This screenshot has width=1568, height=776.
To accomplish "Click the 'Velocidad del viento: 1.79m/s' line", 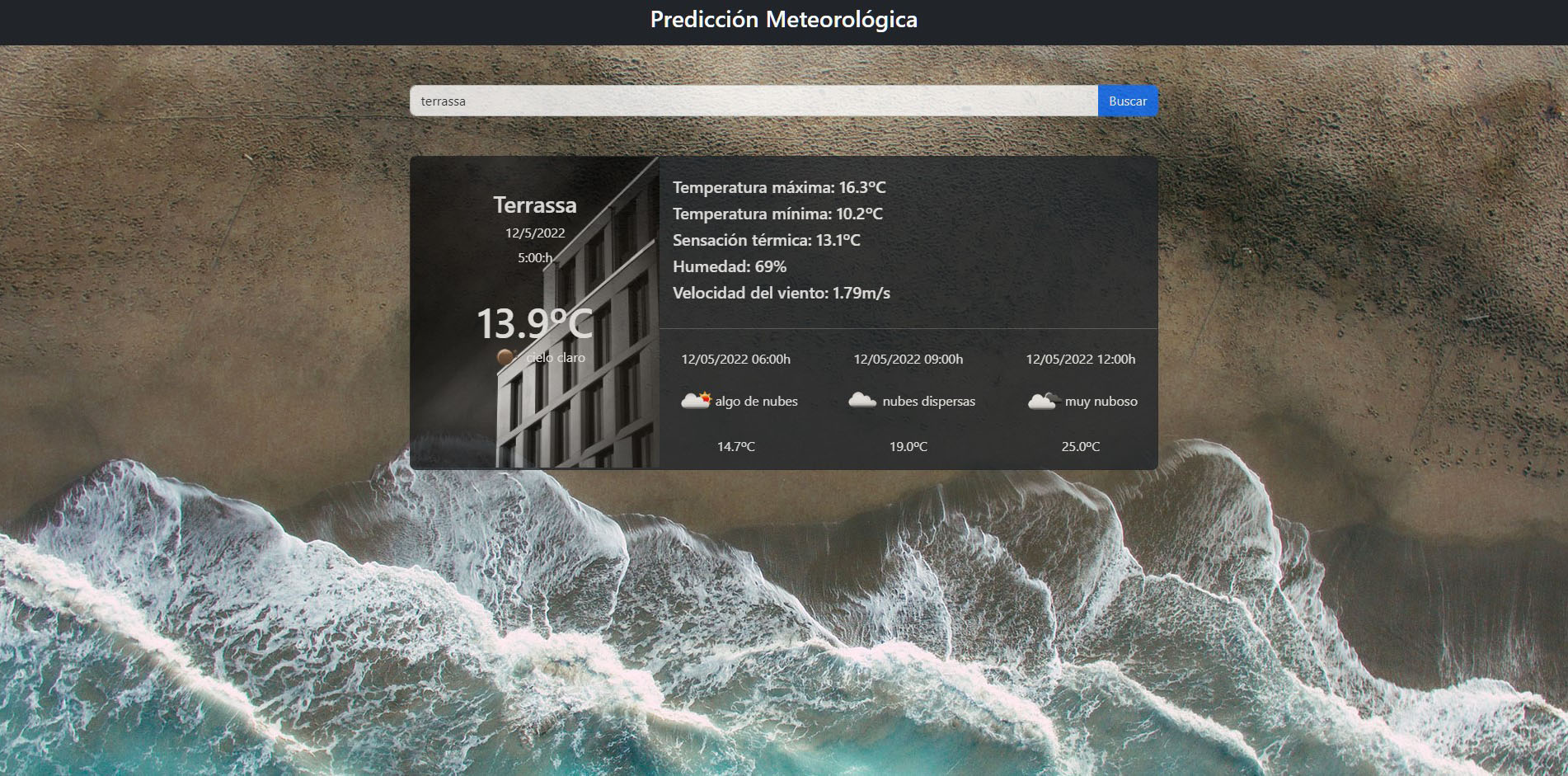I will (x=782, y=292).
